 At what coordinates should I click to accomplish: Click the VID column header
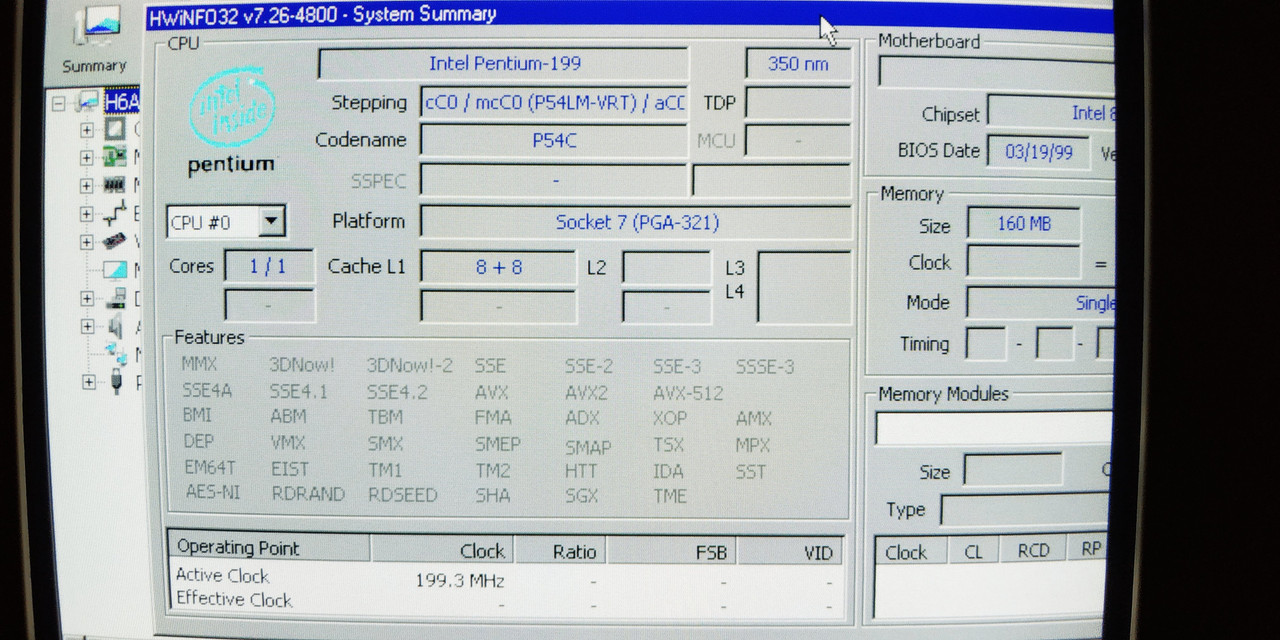pos(790,553)
